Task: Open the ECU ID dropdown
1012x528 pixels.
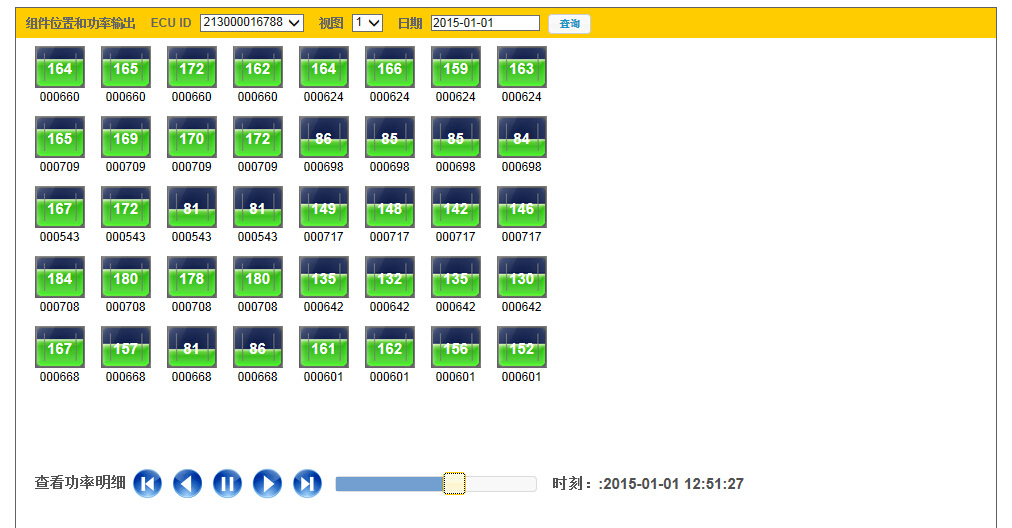Action: 252,23
